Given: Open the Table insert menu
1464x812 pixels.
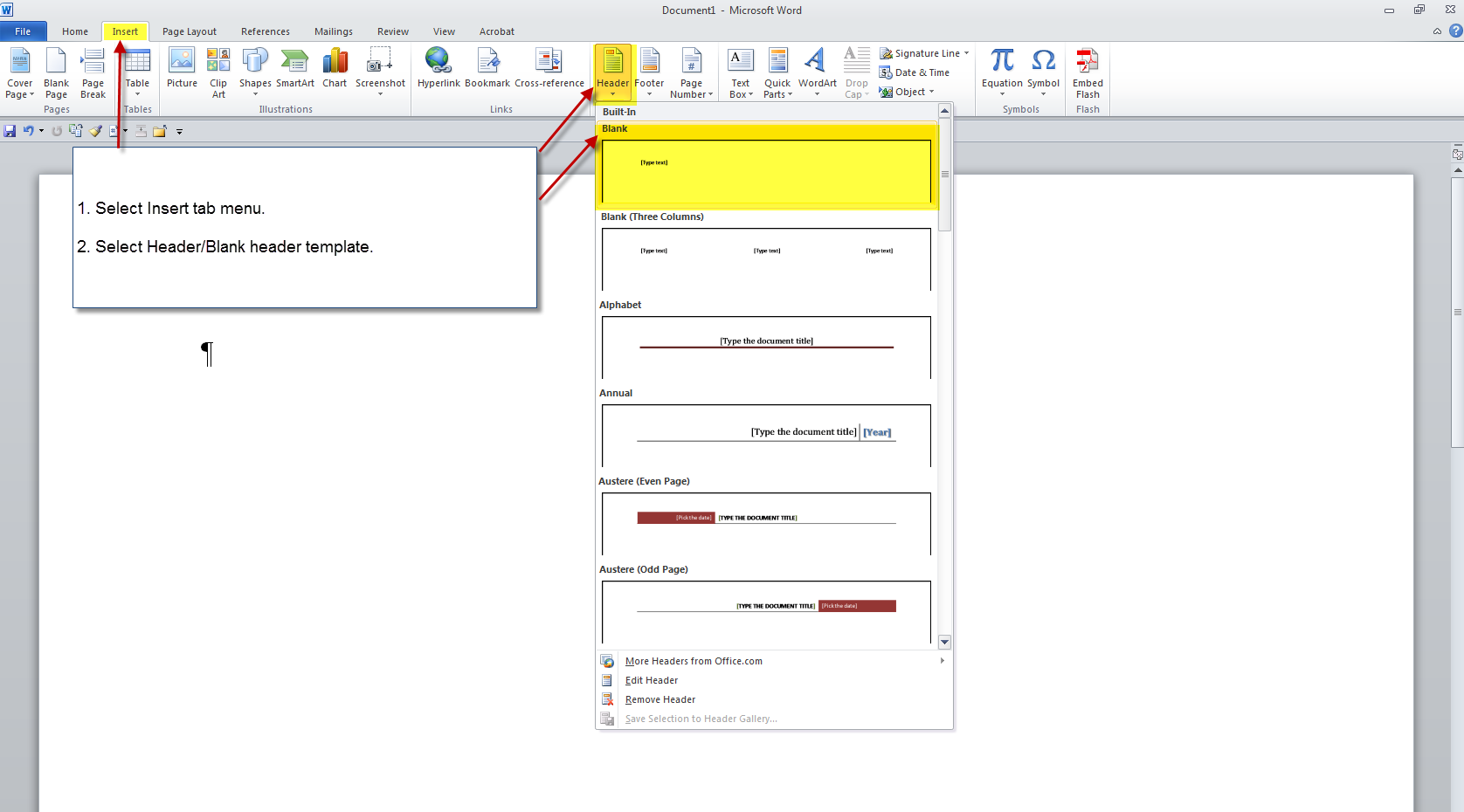Looking at the screenshot, I should coord(137,73).
